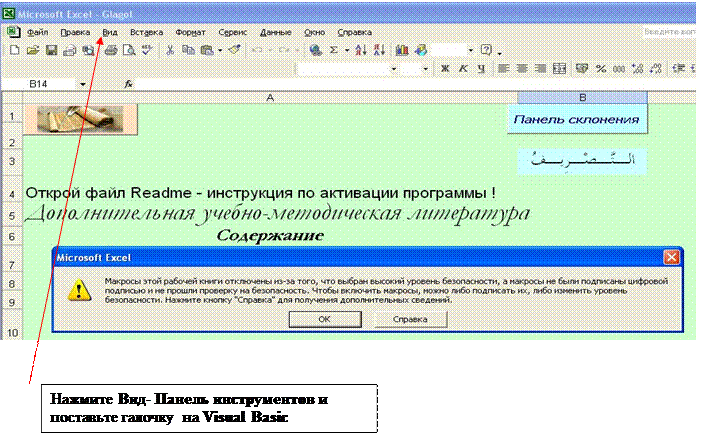
Task: Create a new blank workbook
Action: [14, 50]
